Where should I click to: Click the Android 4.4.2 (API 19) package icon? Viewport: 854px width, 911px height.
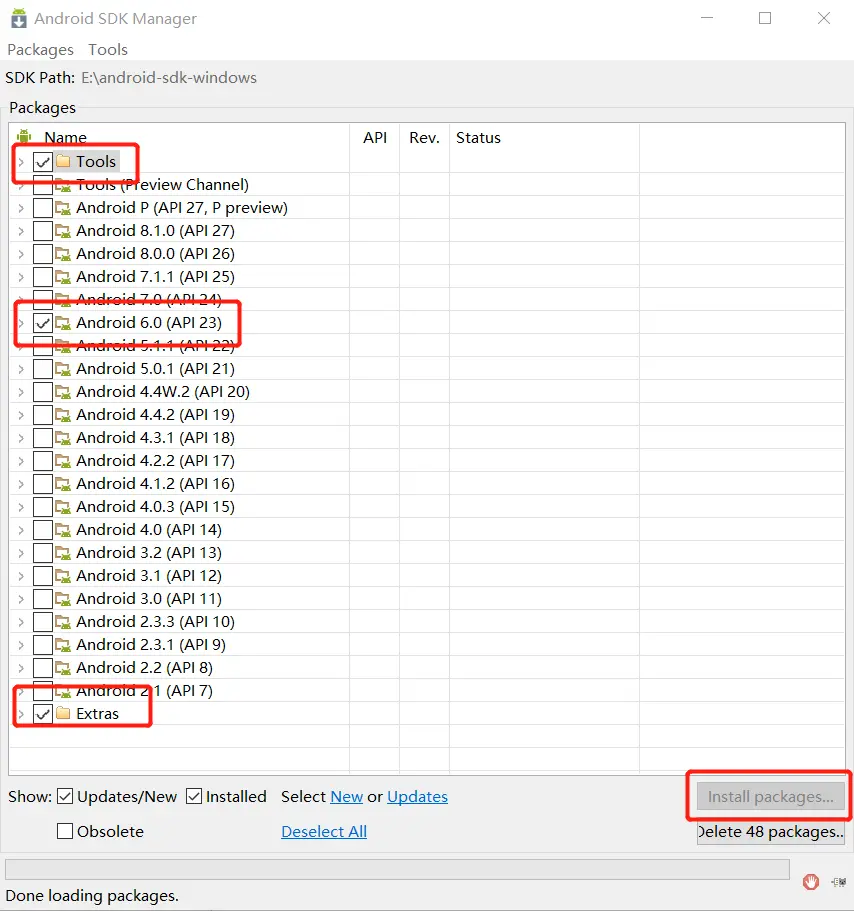(x=63, y=414)
